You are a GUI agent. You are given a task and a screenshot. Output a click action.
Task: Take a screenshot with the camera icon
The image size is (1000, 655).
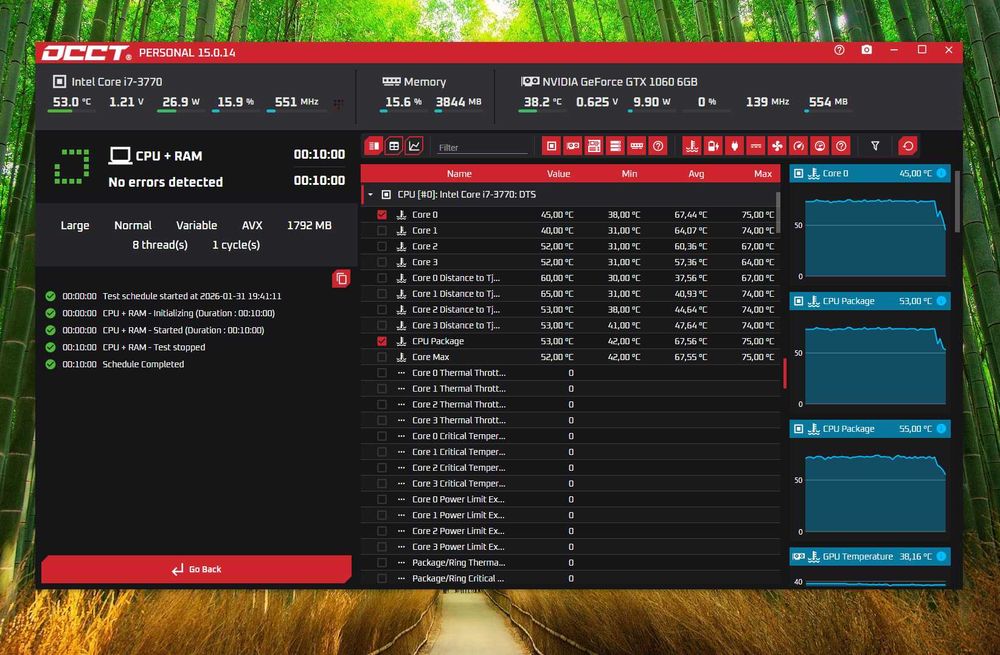pyautogui.click(x=867, y=50)
